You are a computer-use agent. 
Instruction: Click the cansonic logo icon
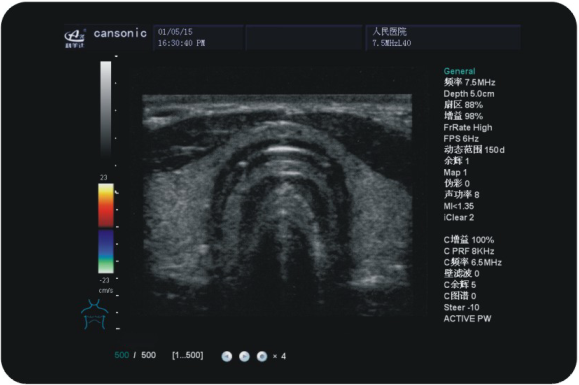click(x=75, y=37)
